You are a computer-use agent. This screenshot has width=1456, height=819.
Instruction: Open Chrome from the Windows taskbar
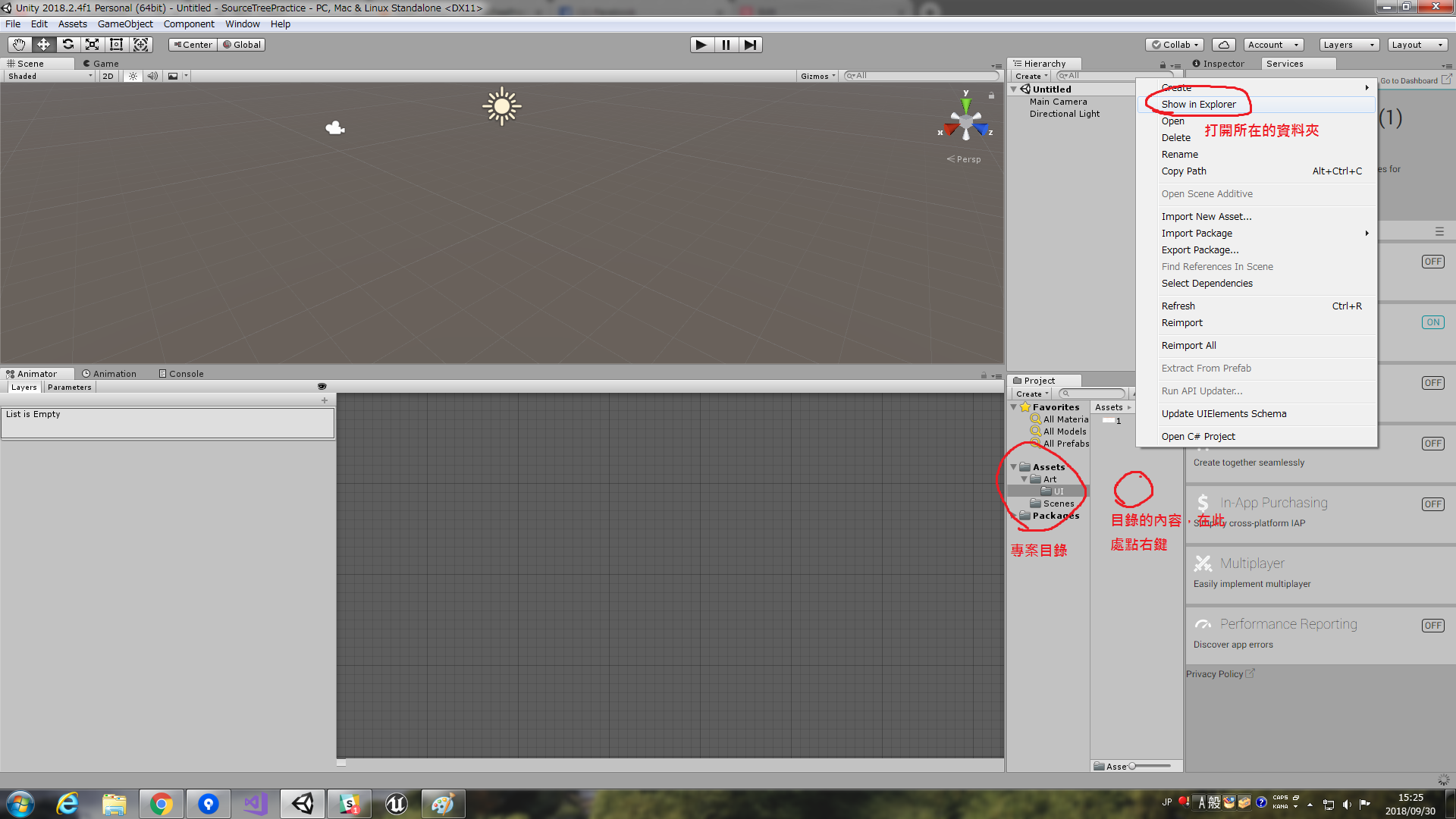tap(161, 804)
